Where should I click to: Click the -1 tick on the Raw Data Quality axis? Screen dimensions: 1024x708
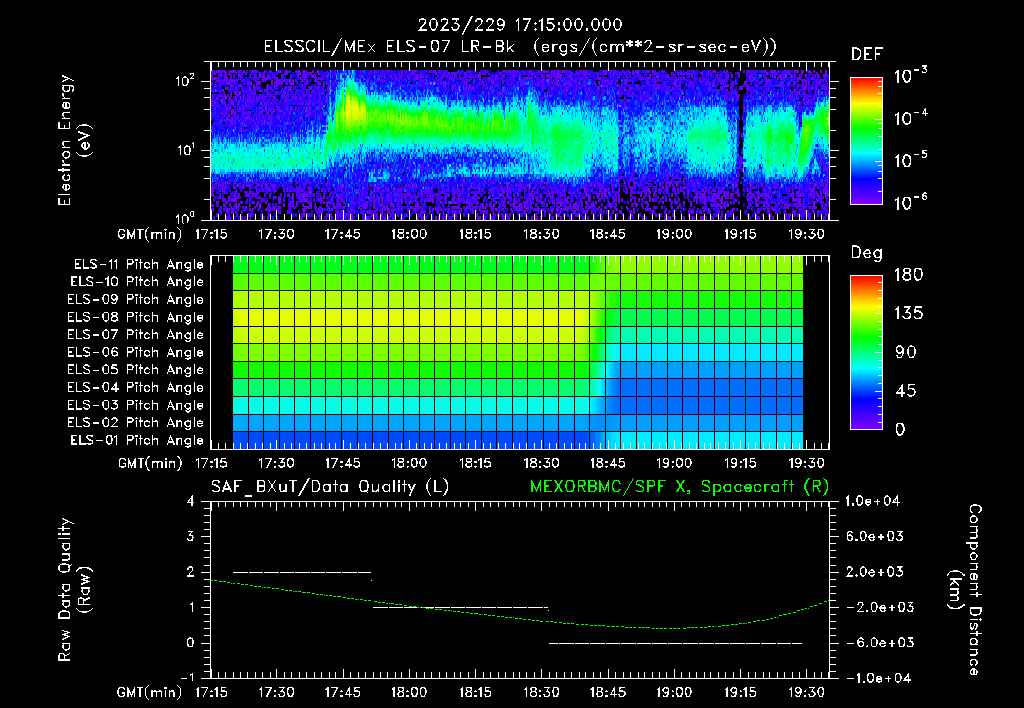[x=187, y=678]
